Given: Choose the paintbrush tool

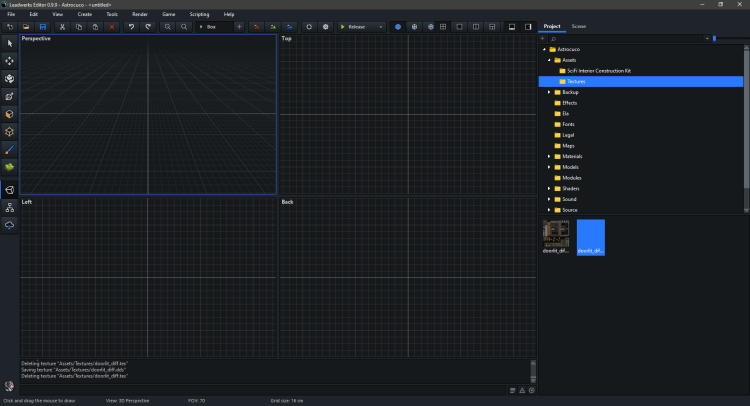Looking at the screenshot, I should pos(10,149).
